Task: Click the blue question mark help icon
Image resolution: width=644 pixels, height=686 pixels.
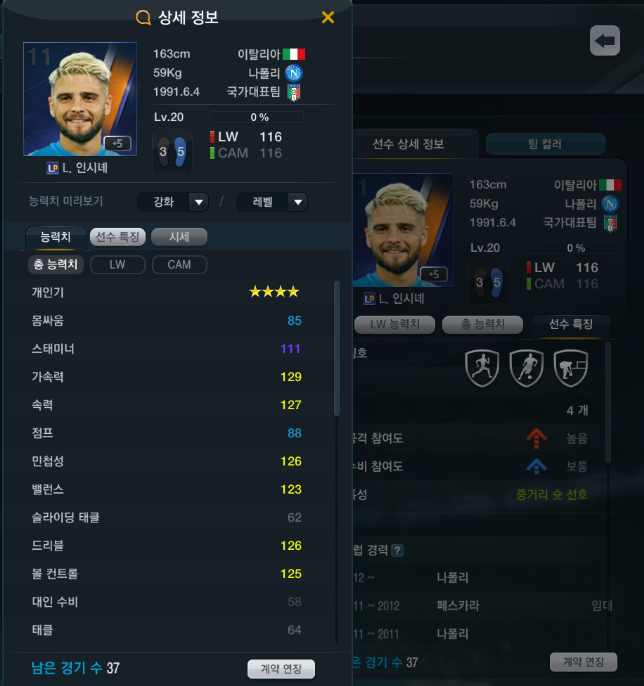Action: click(397, 550)
